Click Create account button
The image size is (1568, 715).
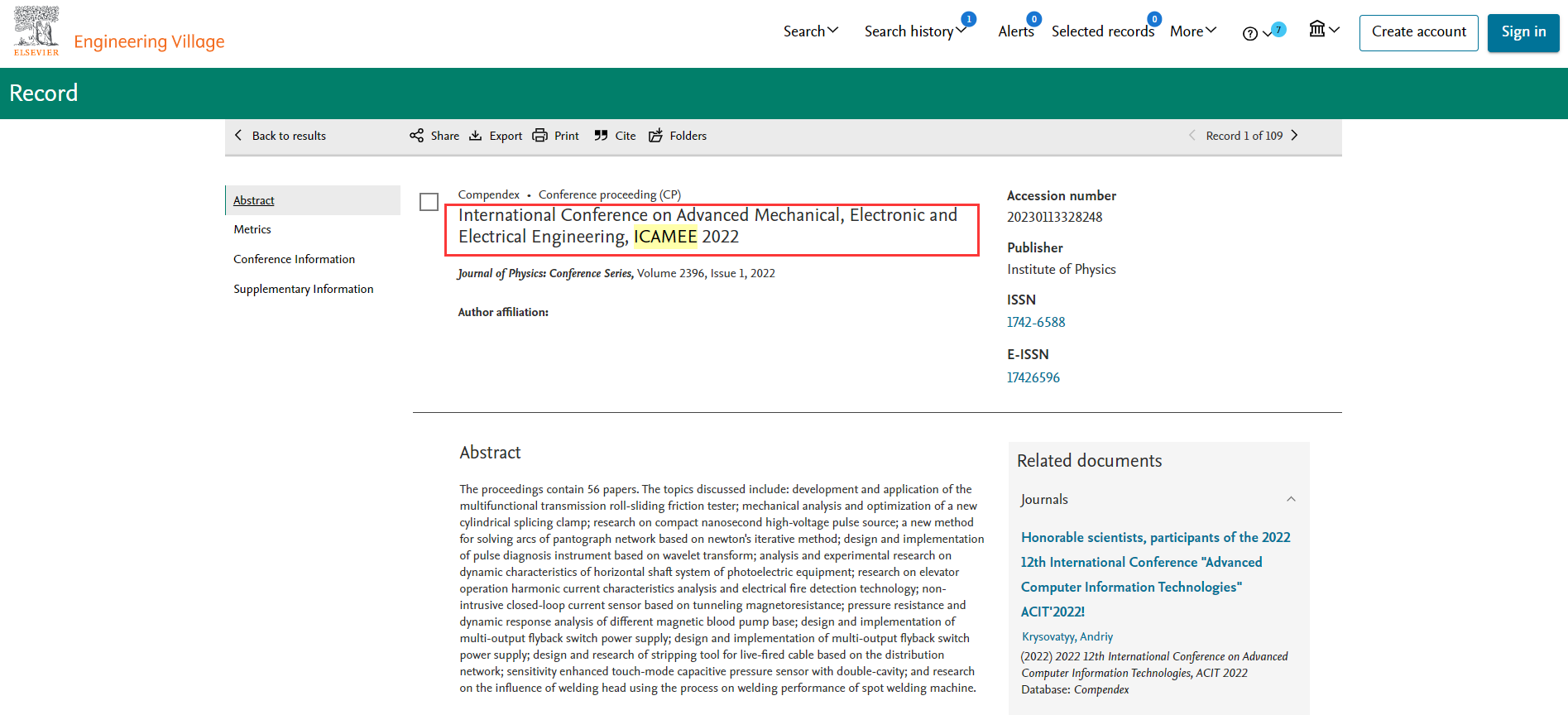click(x=1418, y=32)
